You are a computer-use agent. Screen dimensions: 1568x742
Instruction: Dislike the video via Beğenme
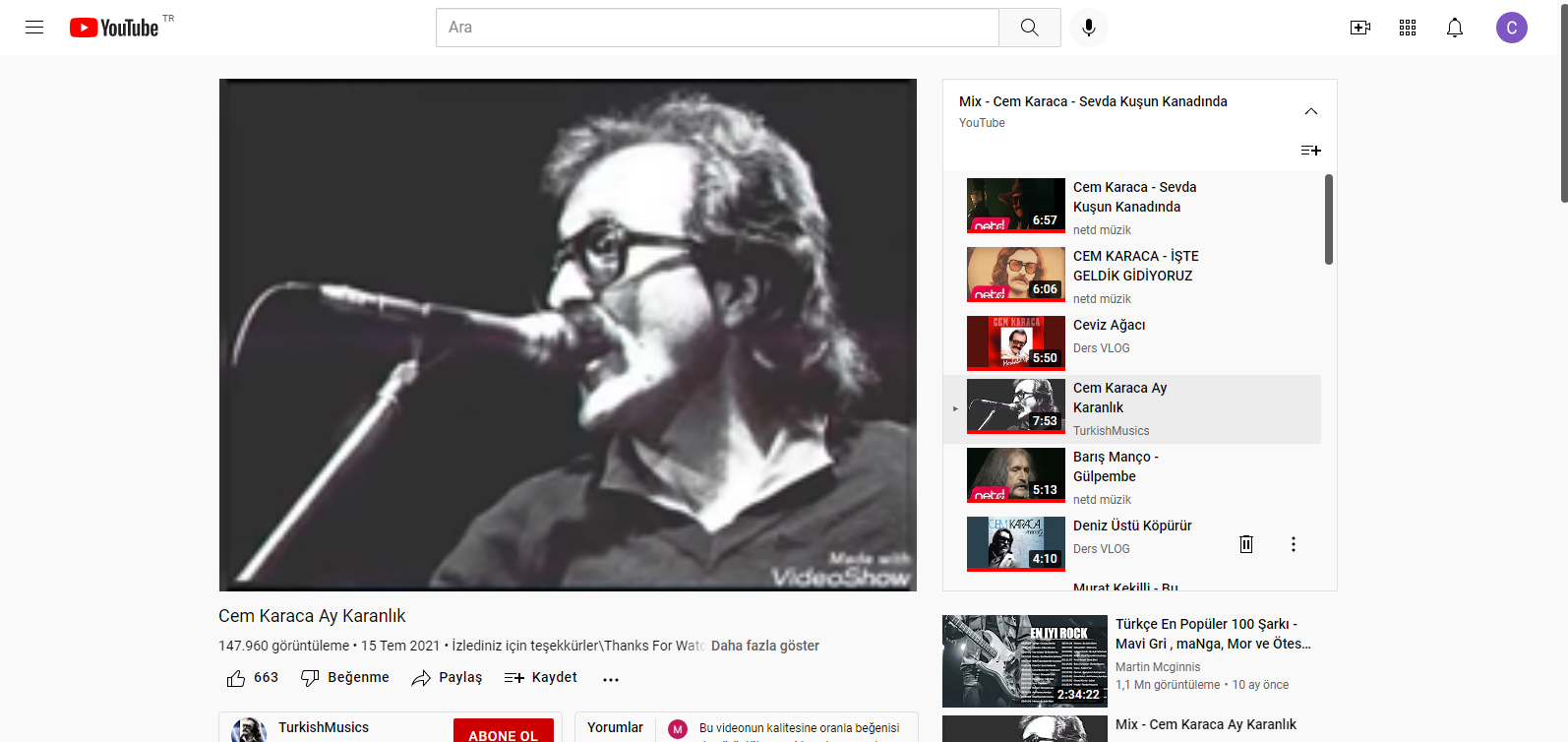pyautogui.click(x=345, y=678)
